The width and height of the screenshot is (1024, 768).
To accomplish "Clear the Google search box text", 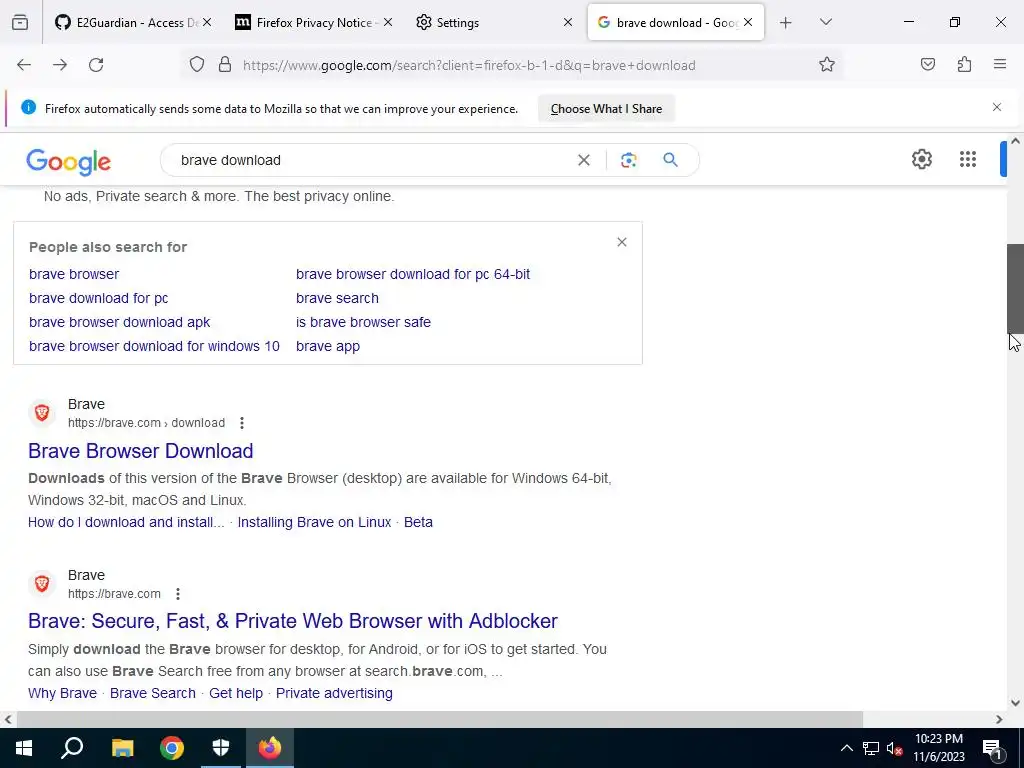I will (x=584, y=160).
